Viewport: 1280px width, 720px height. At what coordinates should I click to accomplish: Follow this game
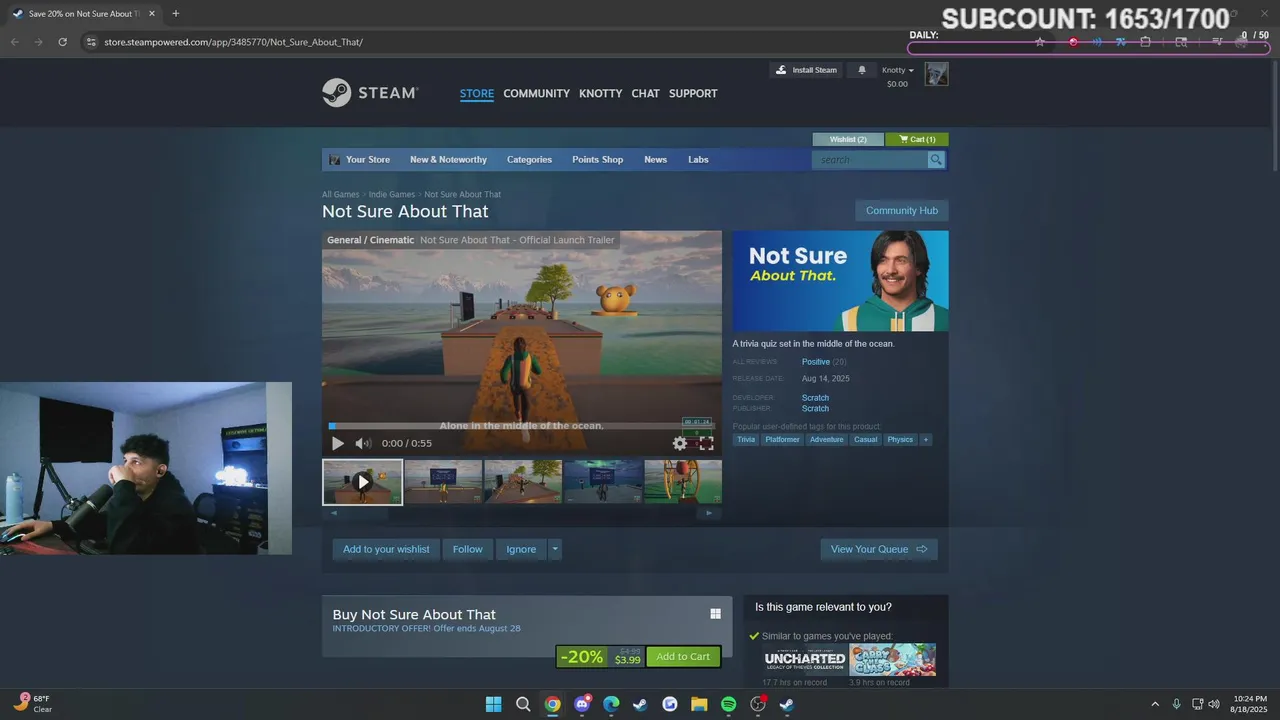467,549
